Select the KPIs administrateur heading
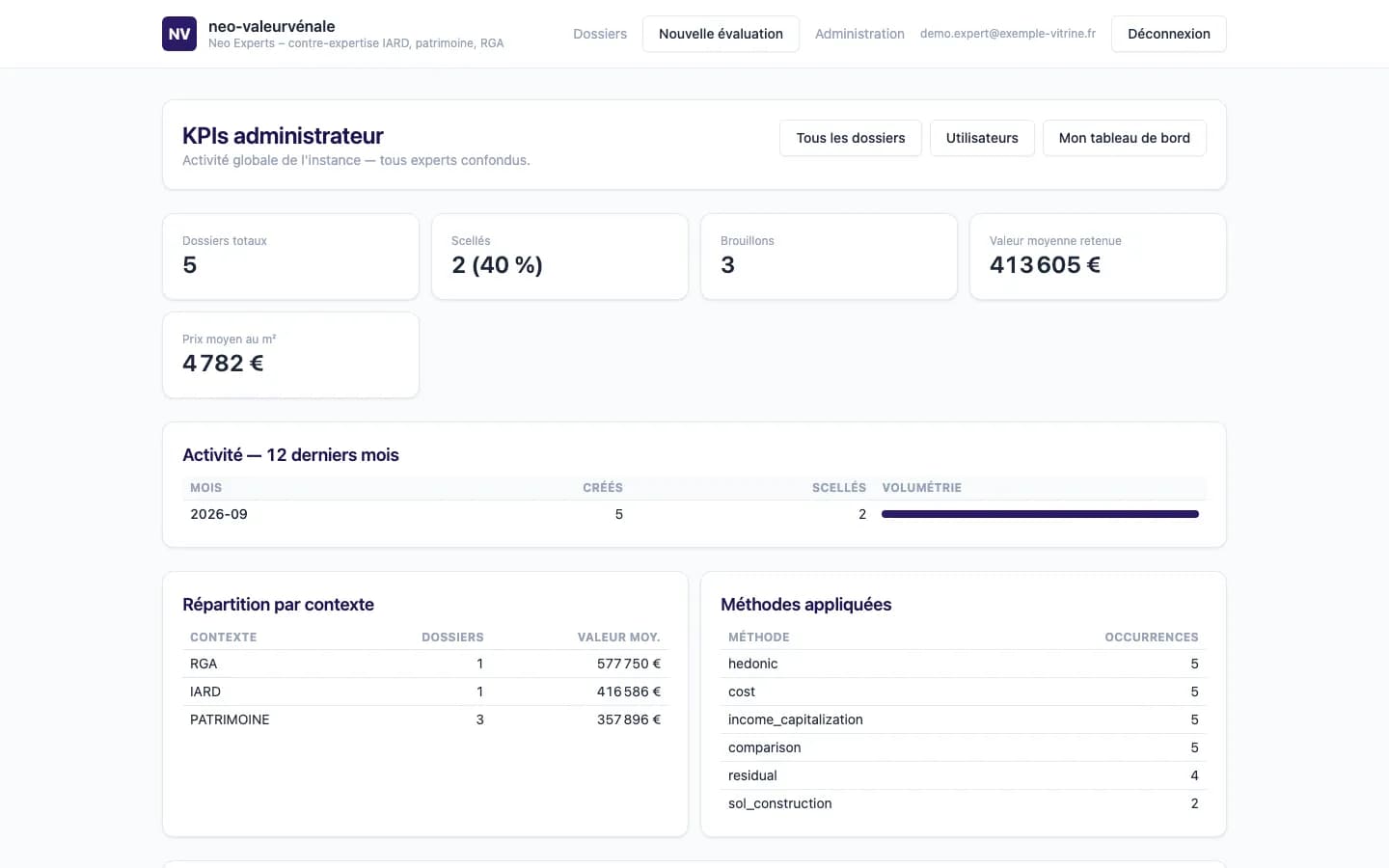This screenshot has height=868, width=1389. pos(283,136)
